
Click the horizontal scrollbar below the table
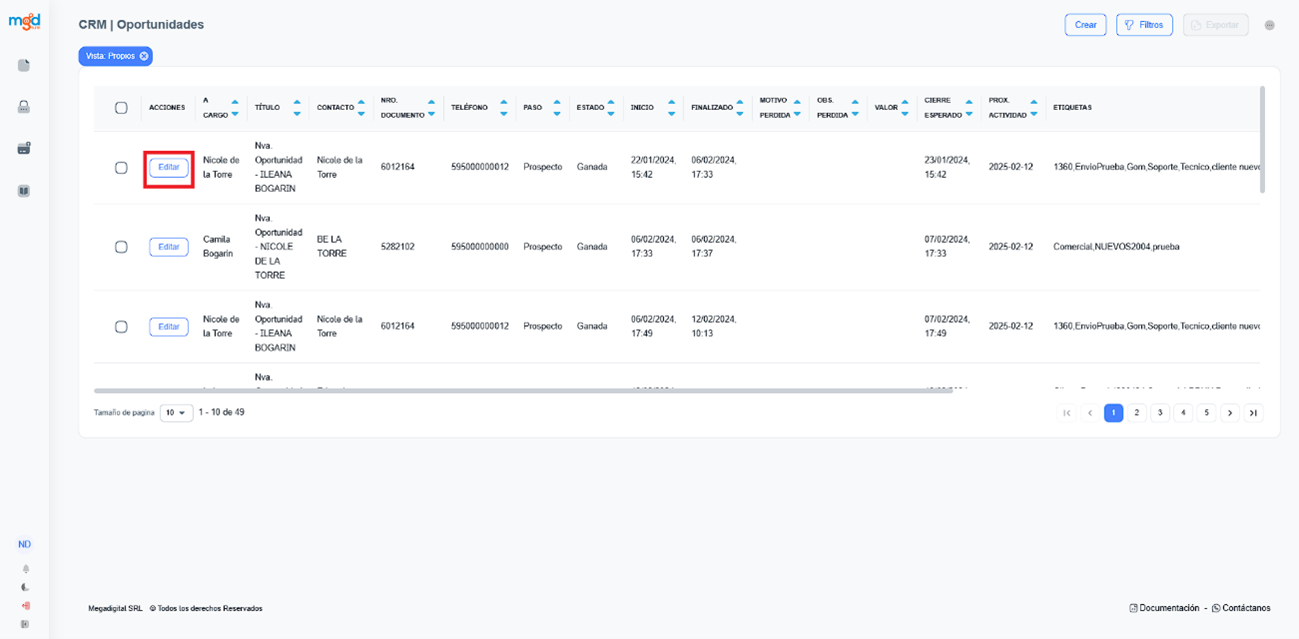tap(500, 391)
